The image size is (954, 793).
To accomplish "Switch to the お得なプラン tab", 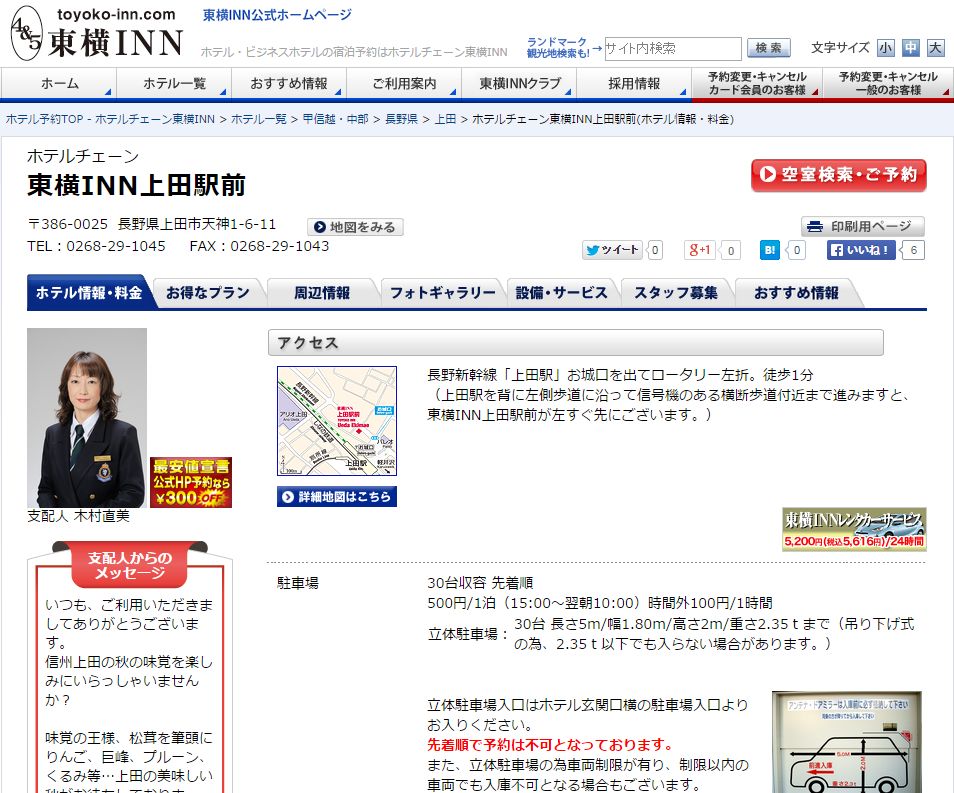I will [x=207, y=293].
